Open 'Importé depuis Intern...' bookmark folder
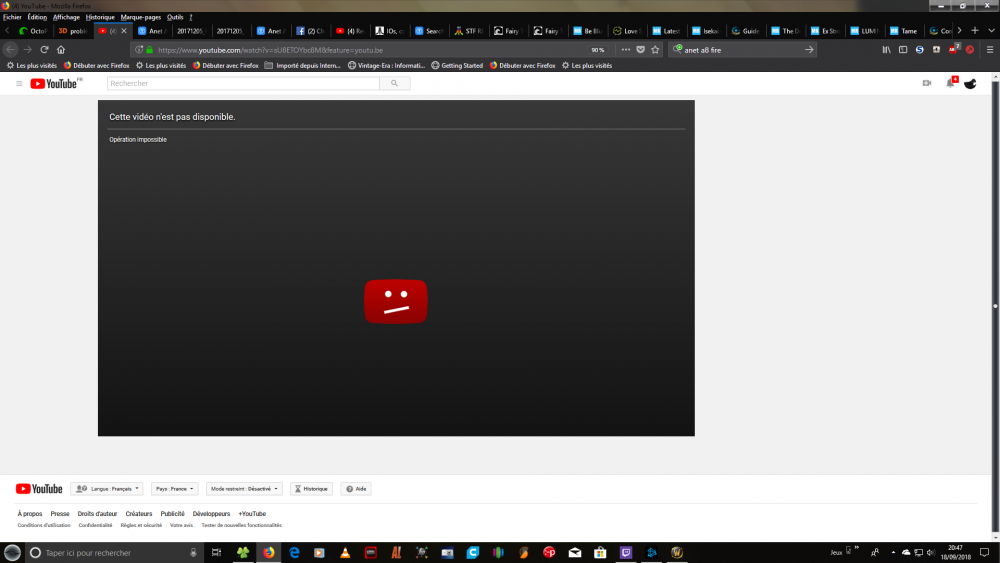This screenshot has width=1000, height=563. click(x=302, y=65)
